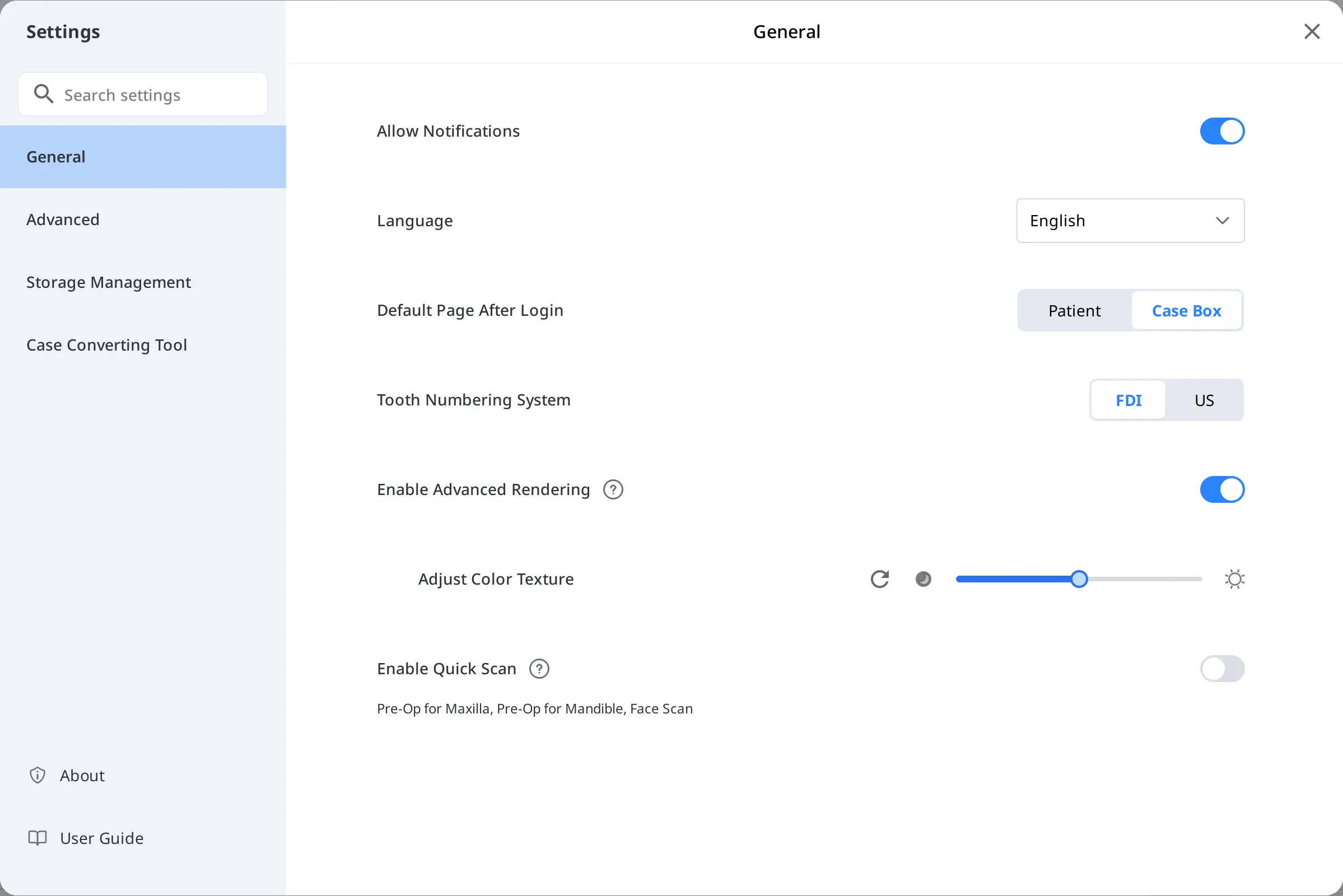
Task: Open the Language dropdown showing English
Action: pyautogui.click(x=1130, y=221)
